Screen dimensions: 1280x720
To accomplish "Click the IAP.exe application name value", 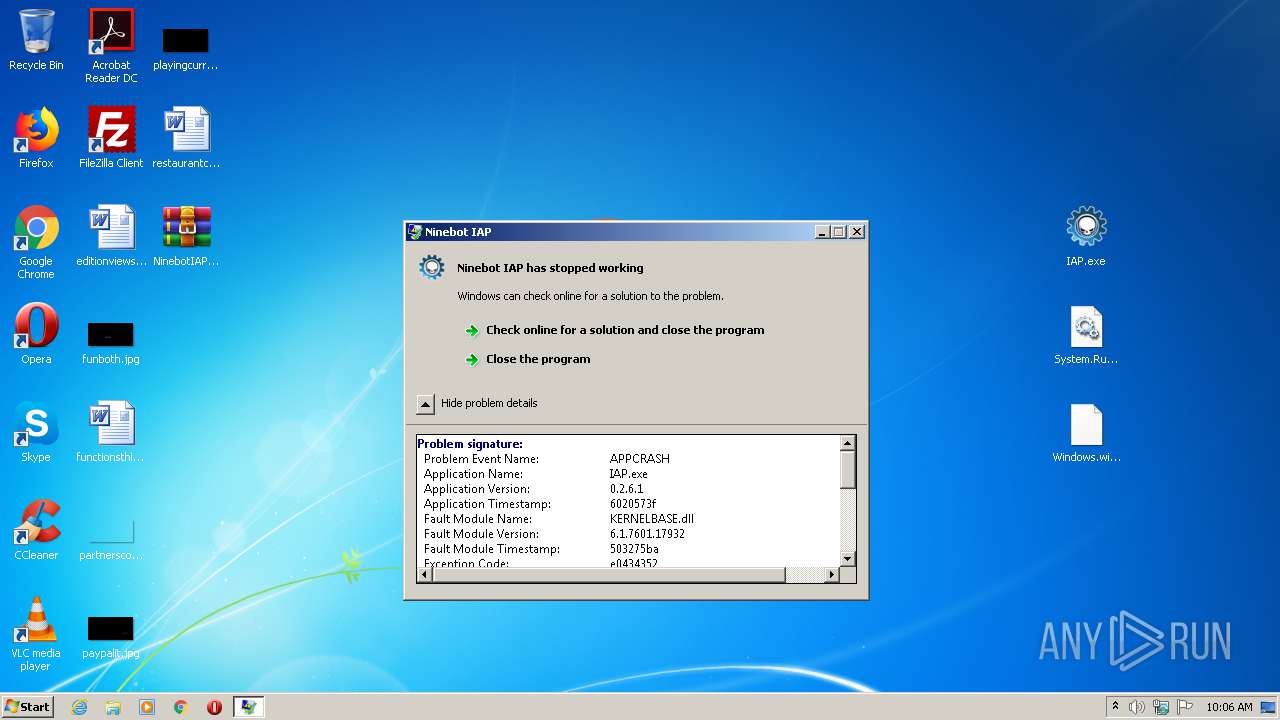I will coord(629,474).
